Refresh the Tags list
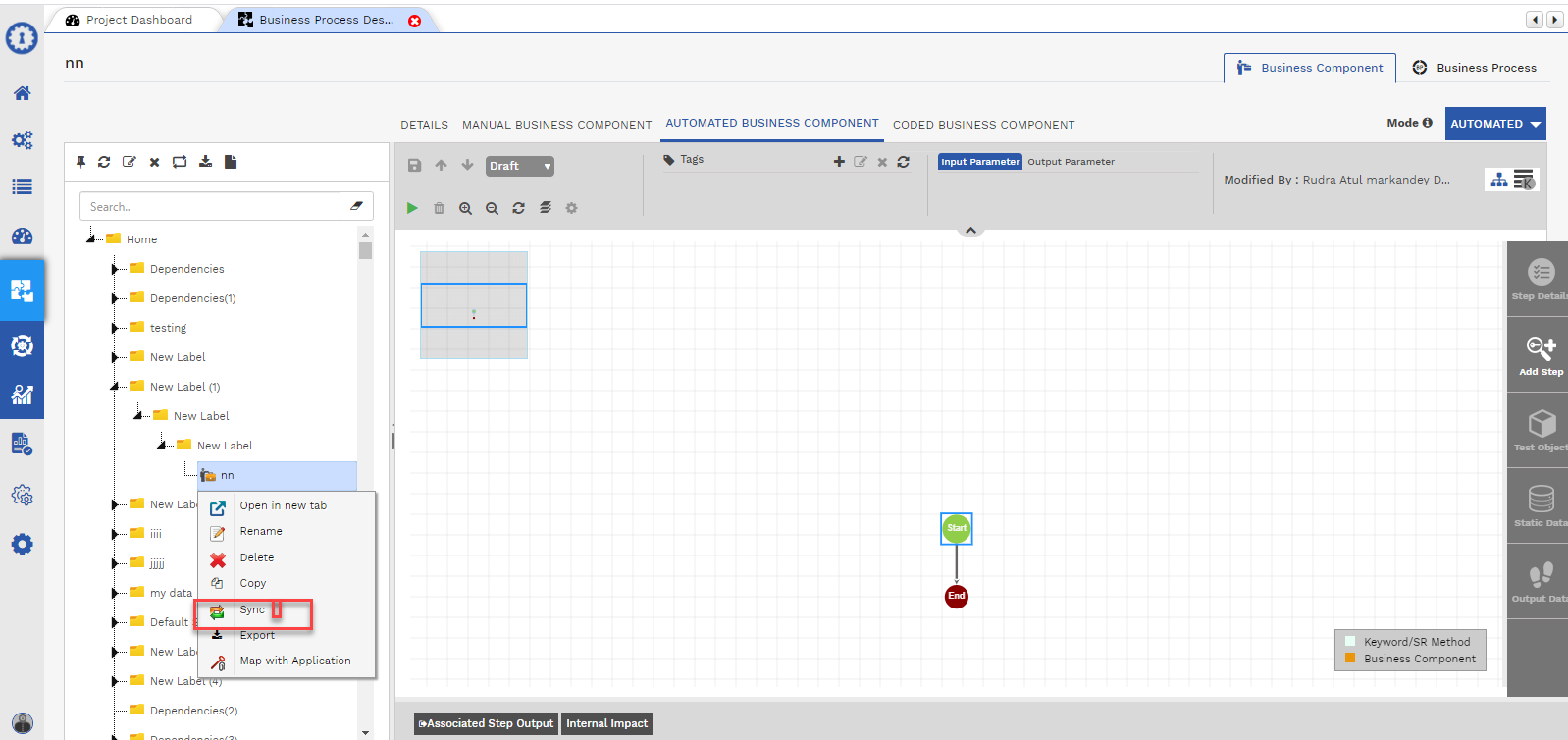Viewport: 1568px width, 740px height. pyautogui.click(x=903, y=162)
